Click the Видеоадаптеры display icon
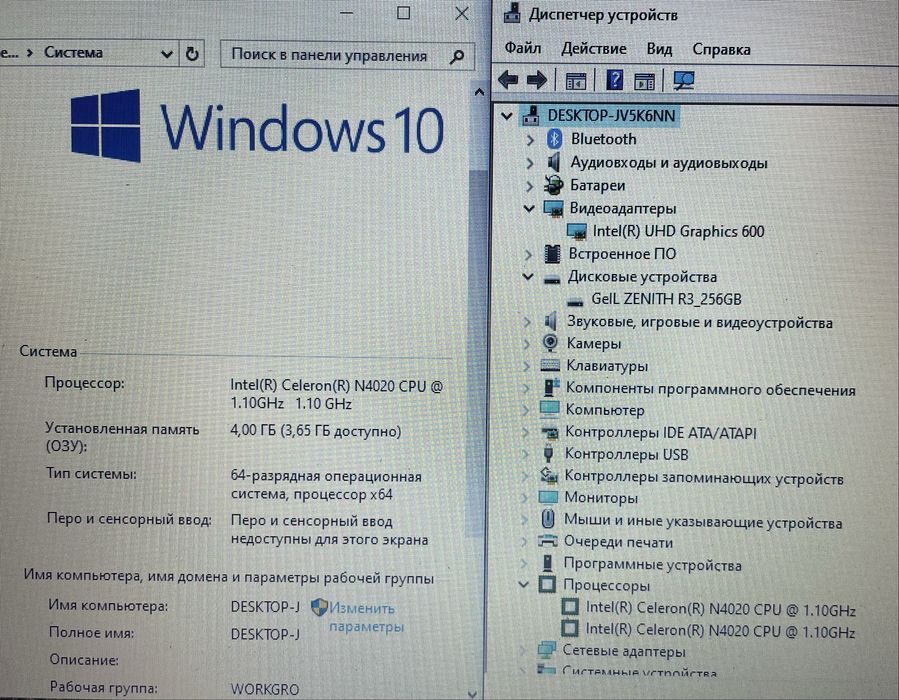Image resolution: width=899 pixels, height=700 pixels. click(x=553, y=208)
